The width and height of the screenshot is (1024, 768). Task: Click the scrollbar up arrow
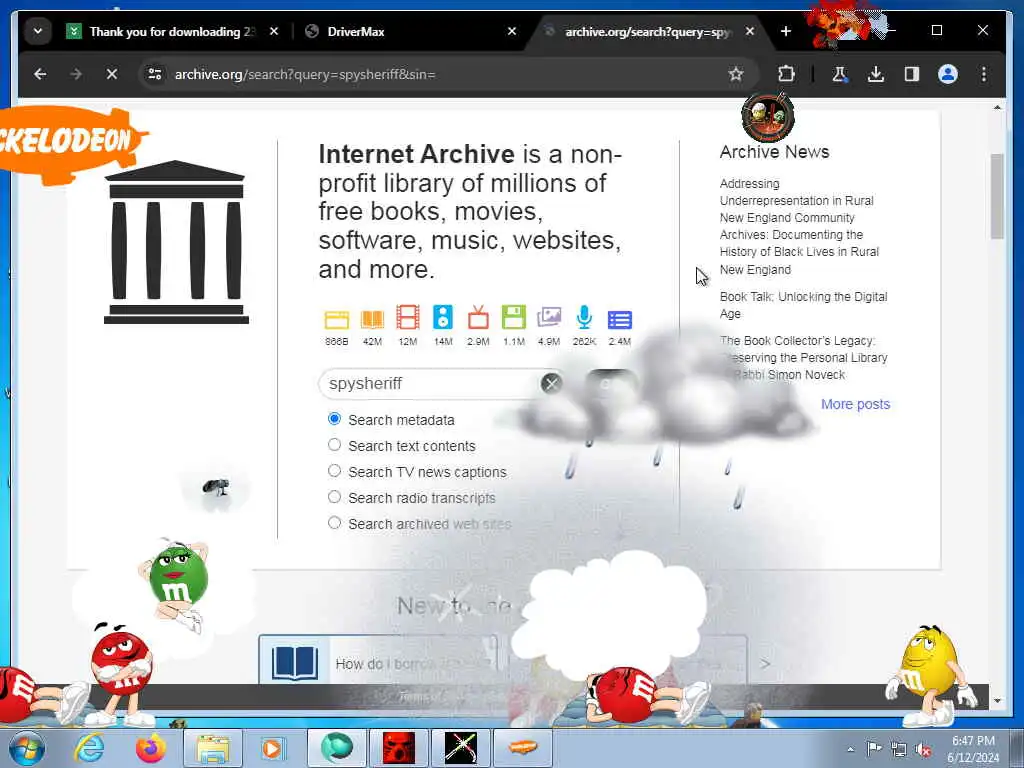[x=997, y=107]
